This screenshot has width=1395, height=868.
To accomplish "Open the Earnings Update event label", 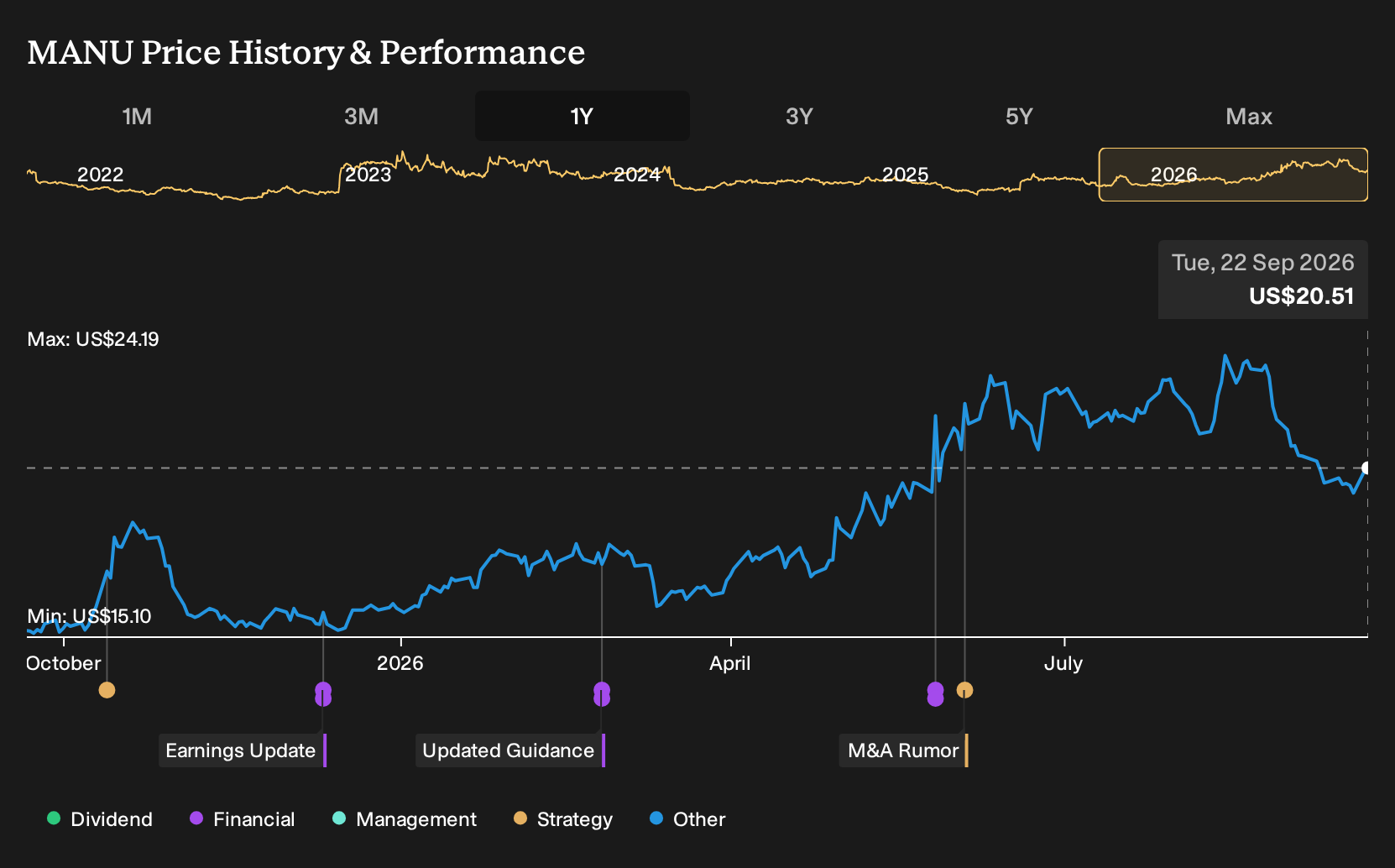I will [243, 750].
